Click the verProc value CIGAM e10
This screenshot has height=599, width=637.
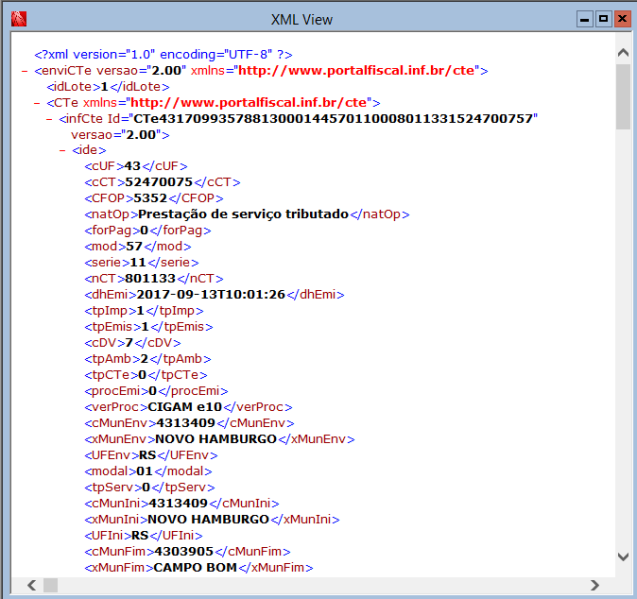(x=185, y=407)
